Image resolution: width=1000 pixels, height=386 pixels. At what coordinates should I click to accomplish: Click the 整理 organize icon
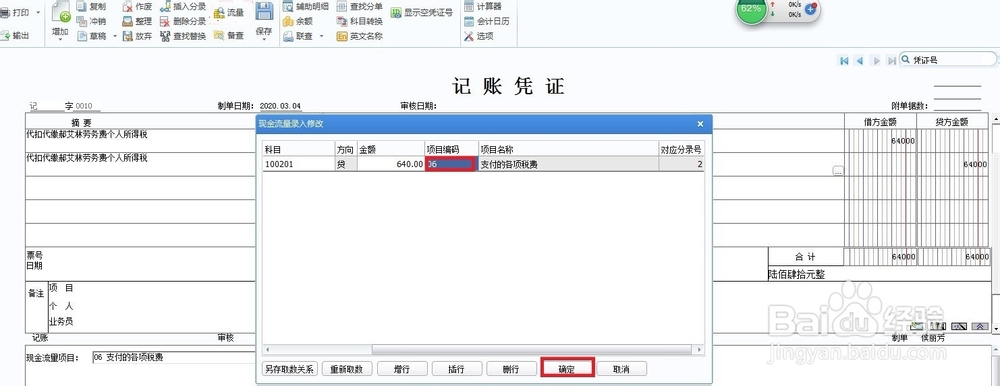pyautogui.click(x=128, y=21)
